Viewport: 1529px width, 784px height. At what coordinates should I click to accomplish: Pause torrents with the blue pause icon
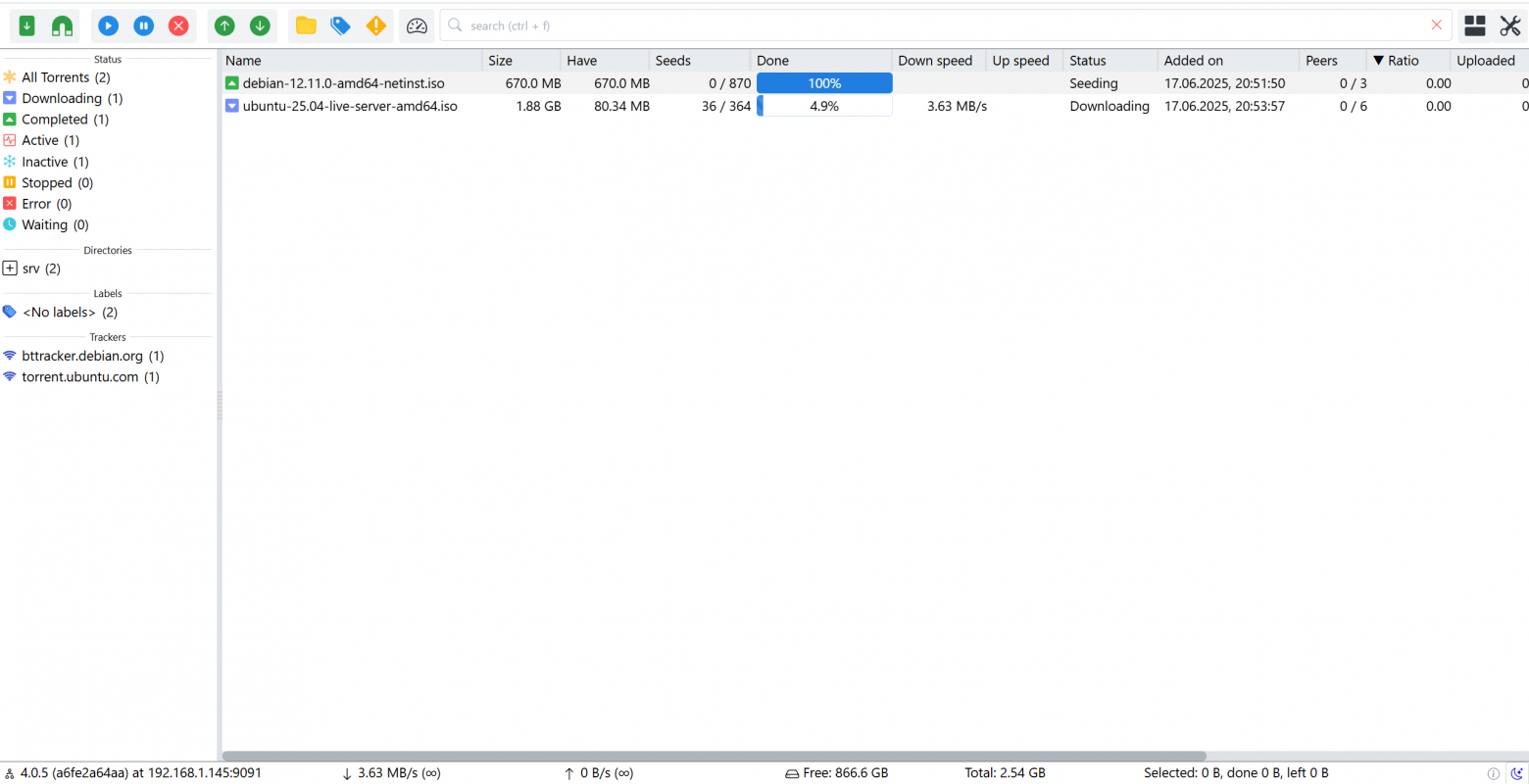point(144,26)
